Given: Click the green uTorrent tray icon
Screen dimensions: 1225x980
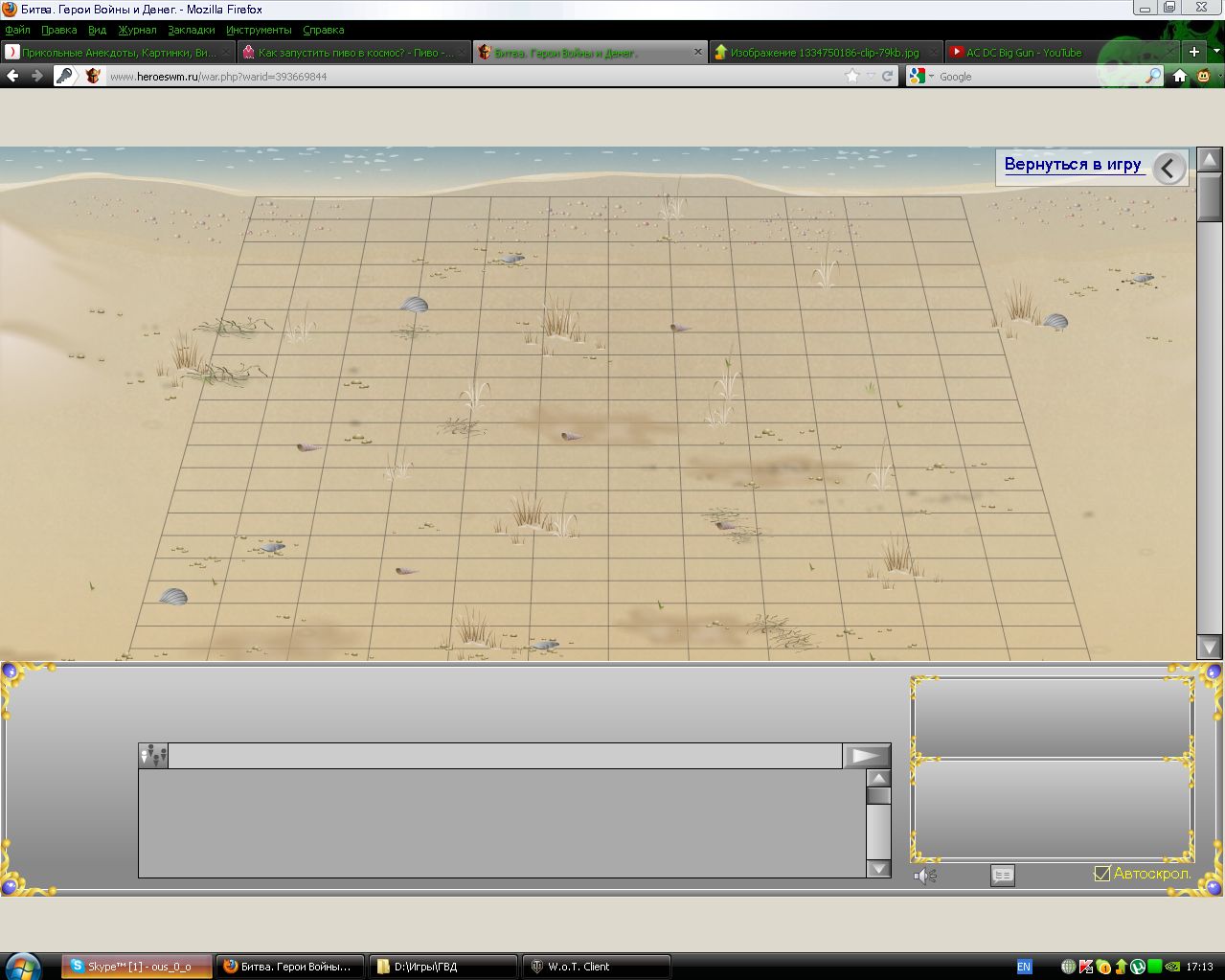Looking at the screenshot, I should (1137, 967).
